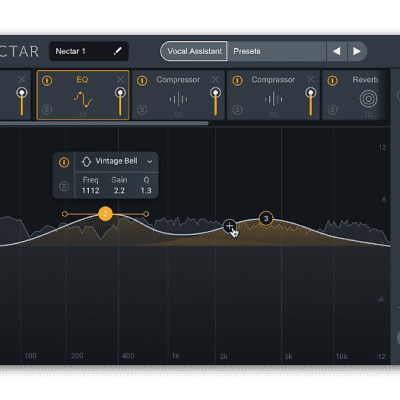The height and width of the screenshot is (400, 400).
Task: Click the Reverb module title label
Action: [x=365, y=80]
